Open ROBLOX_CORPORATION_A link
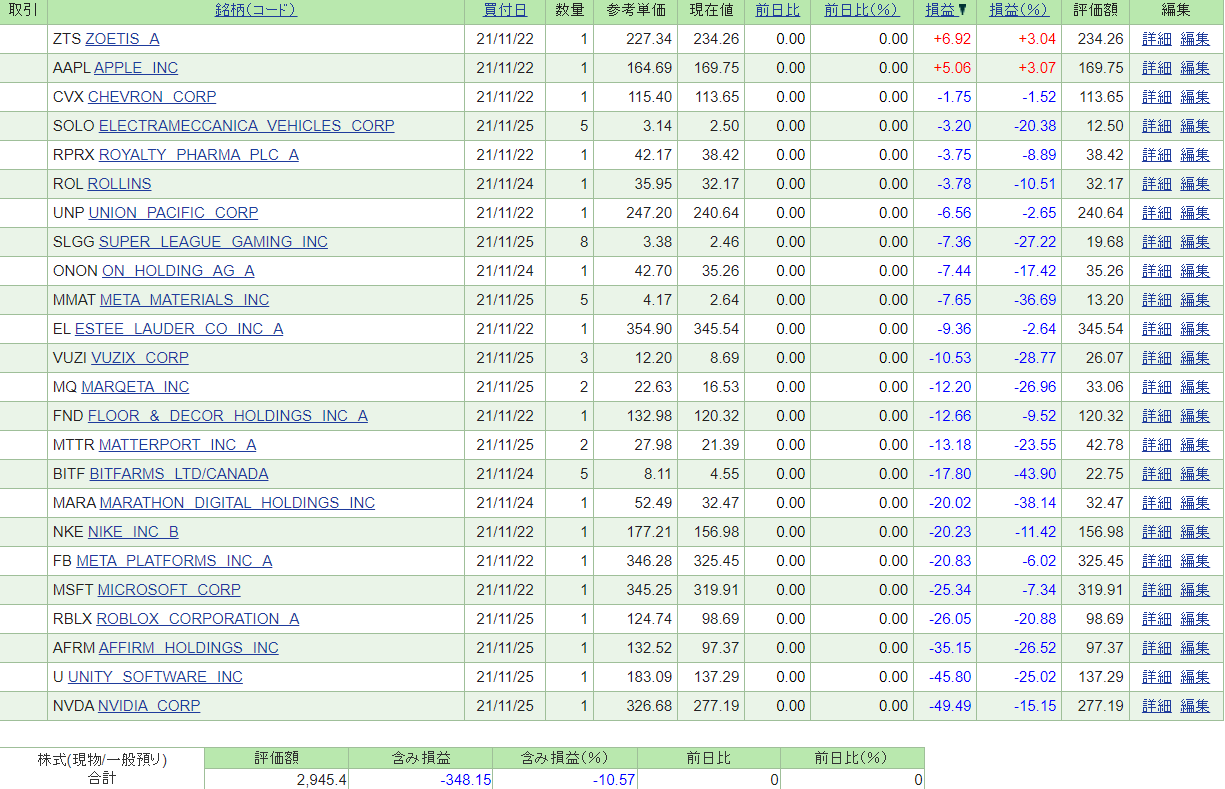This screenshot has height=789, width=1225. click(198, 619)
